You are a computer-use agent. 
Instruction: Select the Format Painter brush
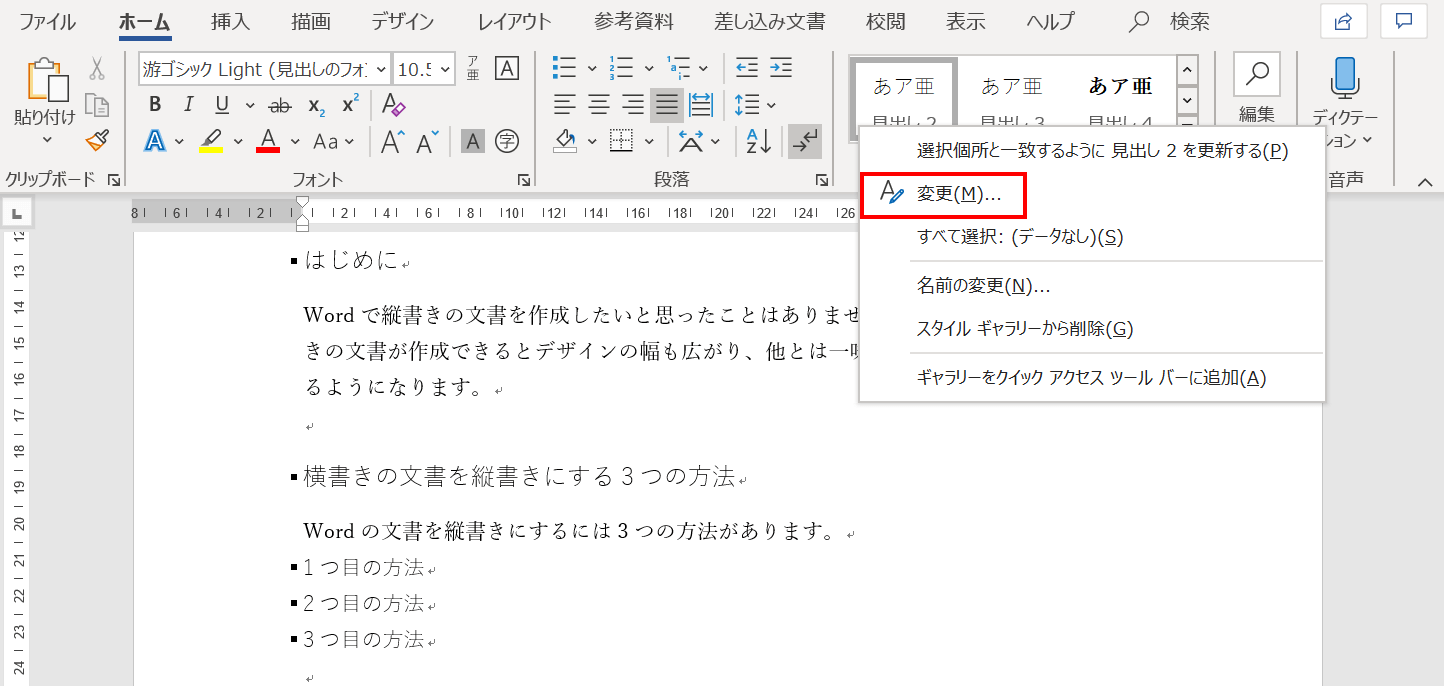(x=97, y=141)
